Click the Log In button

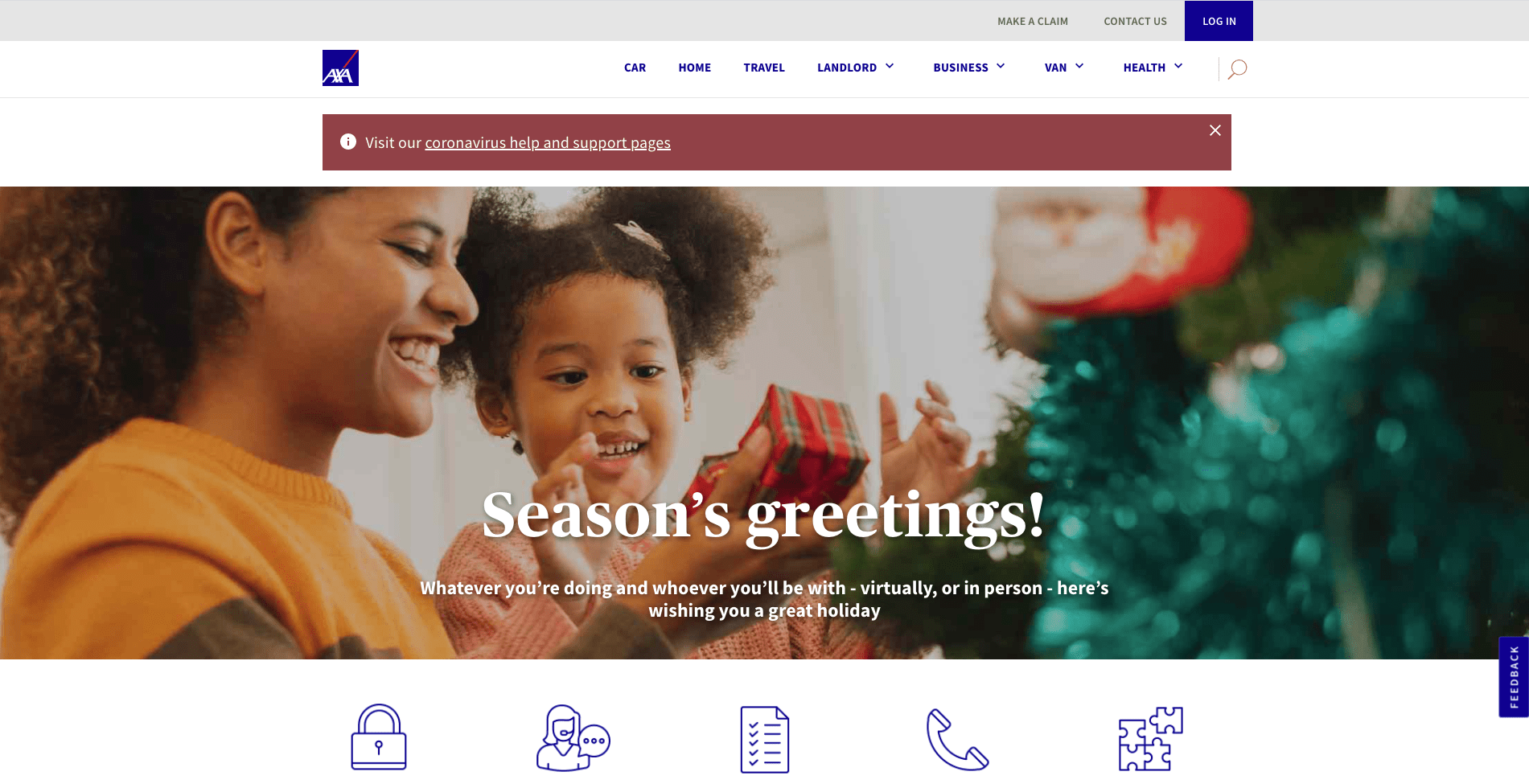click(x=1219, y=21)
